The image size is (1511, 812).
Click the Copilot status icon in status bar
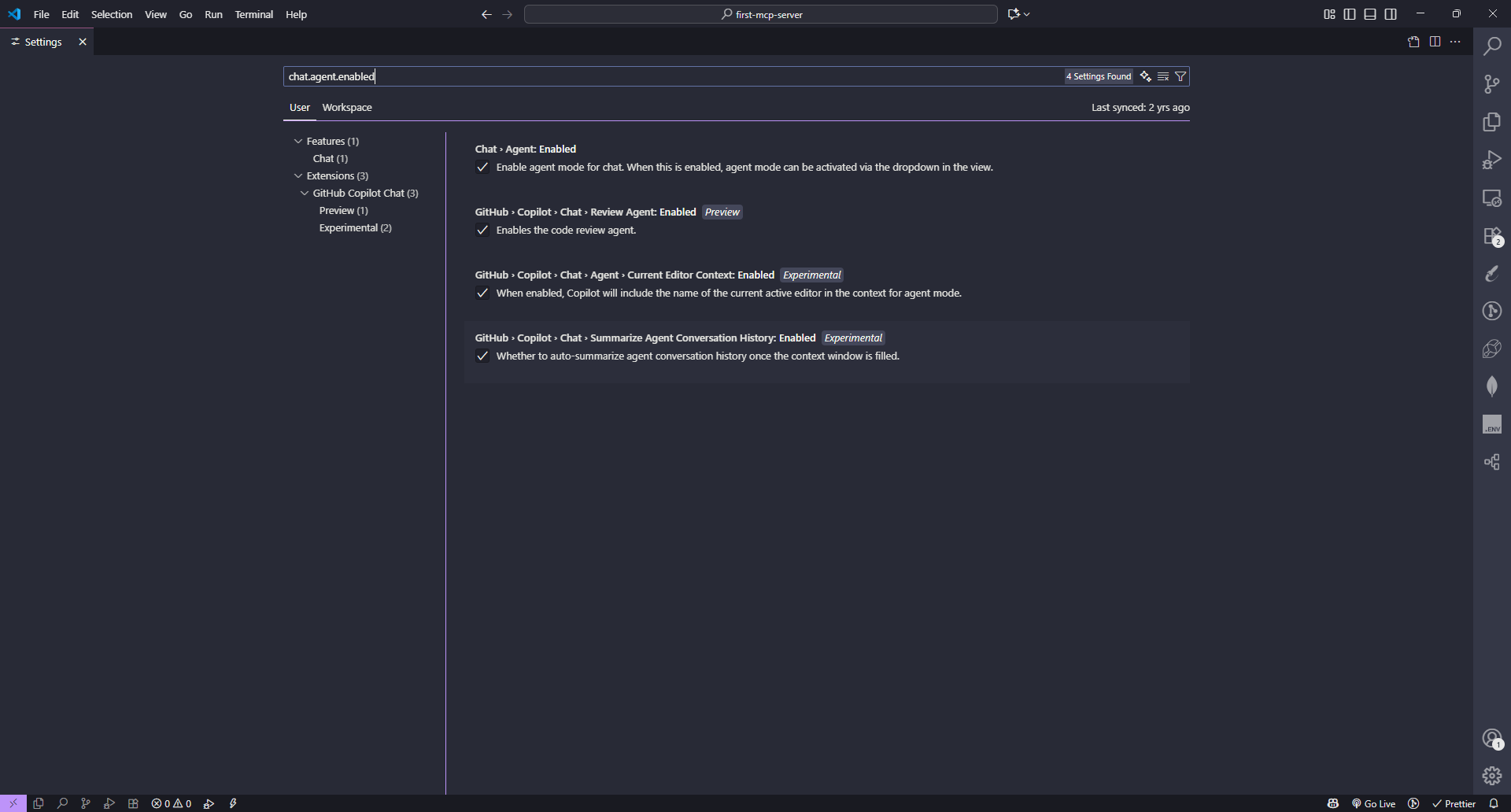1333,803
